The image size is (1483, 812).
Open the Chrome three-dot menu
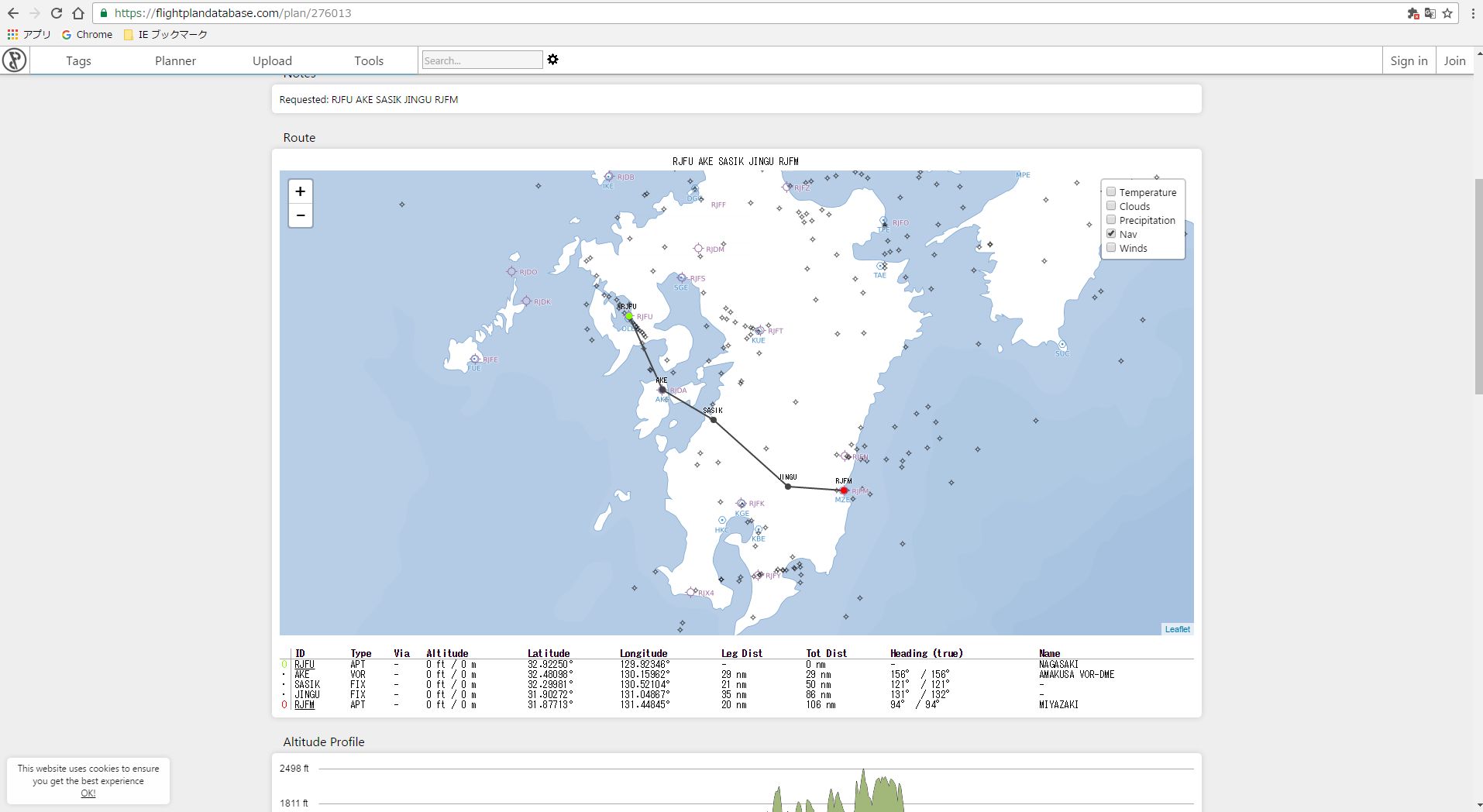(1473, 13)
